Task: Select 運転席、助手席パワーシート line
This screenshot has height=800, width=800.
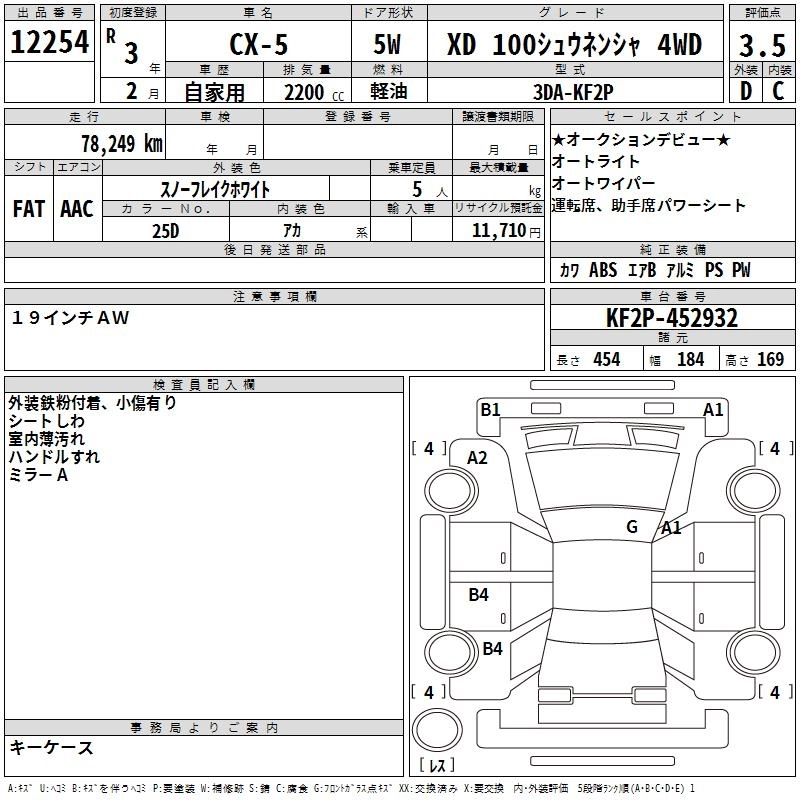Action: [x=648, y=205]
